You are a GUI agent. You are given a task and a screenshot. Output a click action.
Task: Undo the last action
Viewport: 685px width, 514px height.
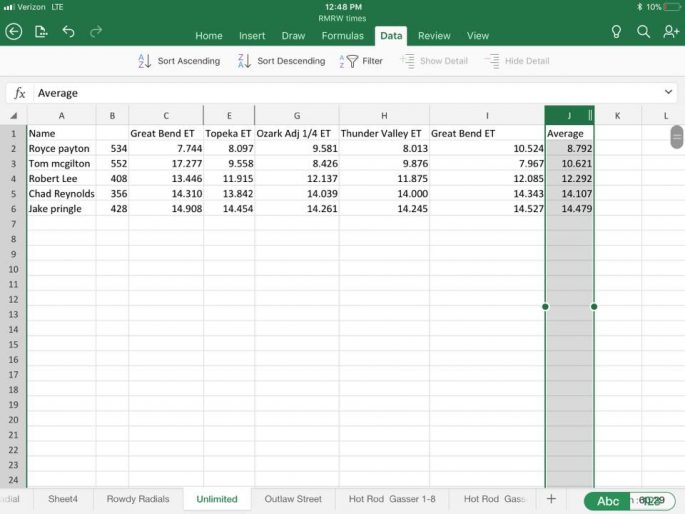[68, 32]
